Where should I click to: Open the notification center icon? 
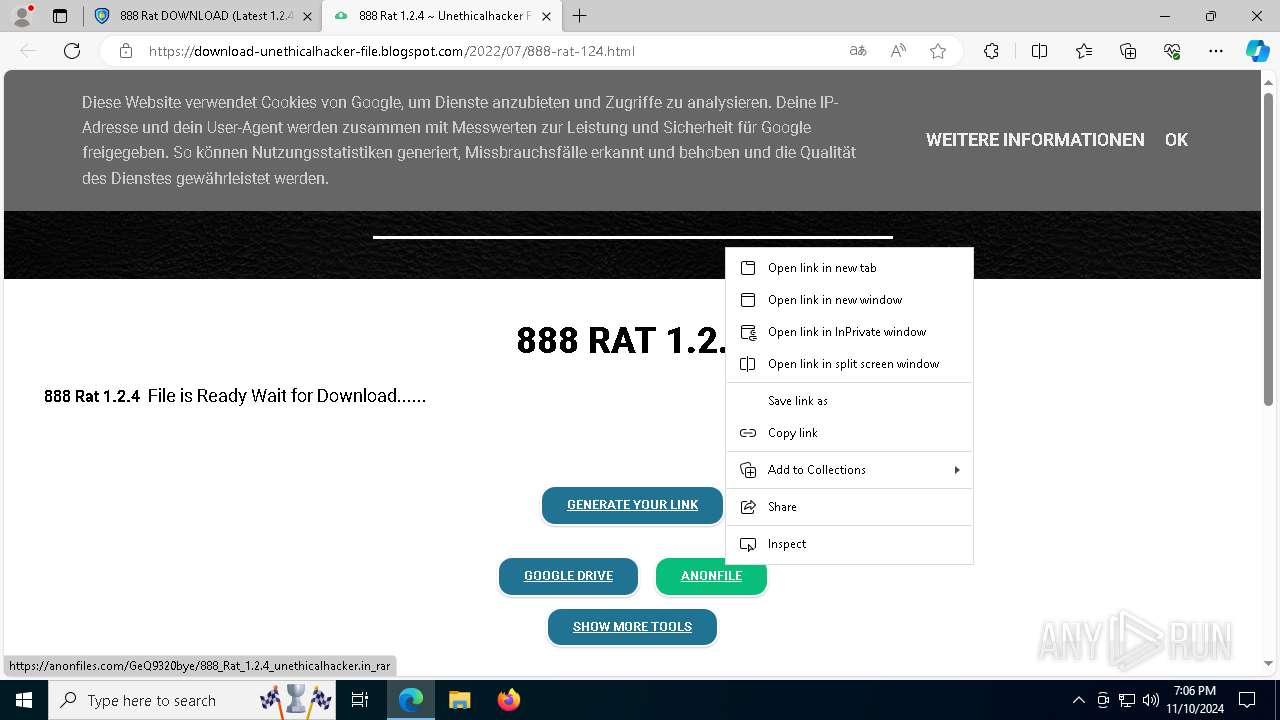pos(1247,700)
